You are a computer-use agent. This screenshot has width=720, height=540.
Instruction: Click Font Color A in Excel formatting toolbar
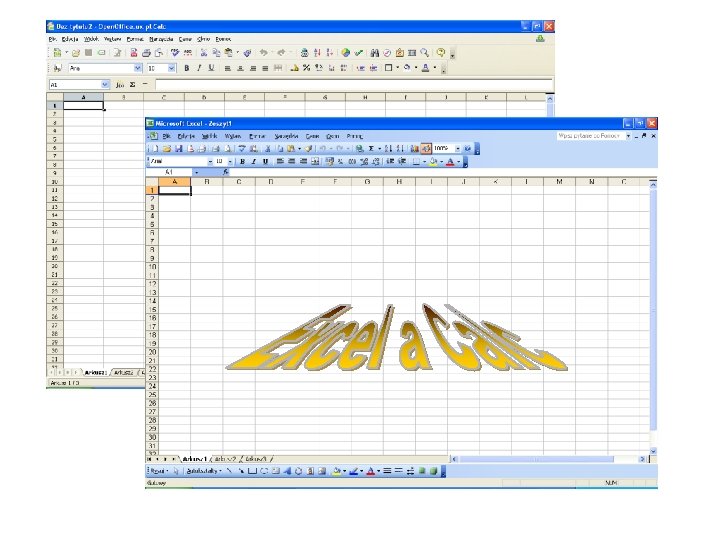450,161
